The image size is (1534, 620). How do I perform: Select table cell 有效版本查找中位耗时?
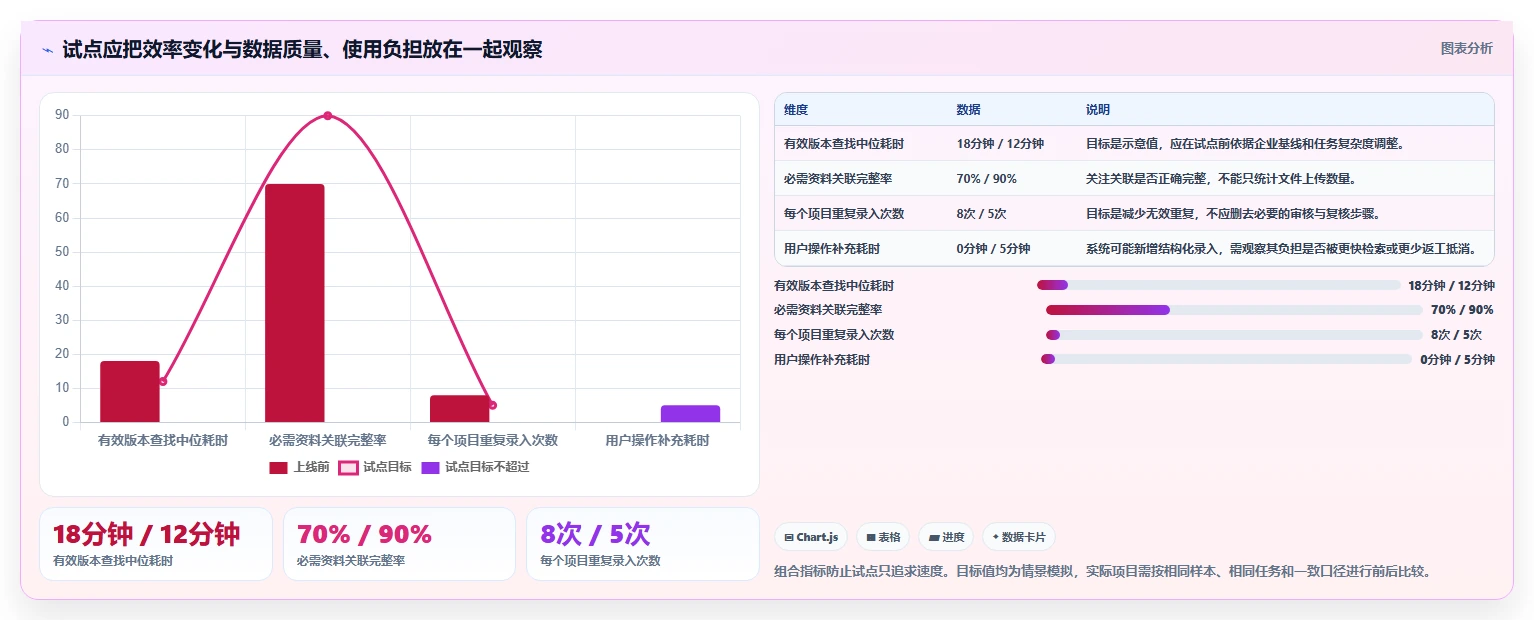[x=844, y=143]
